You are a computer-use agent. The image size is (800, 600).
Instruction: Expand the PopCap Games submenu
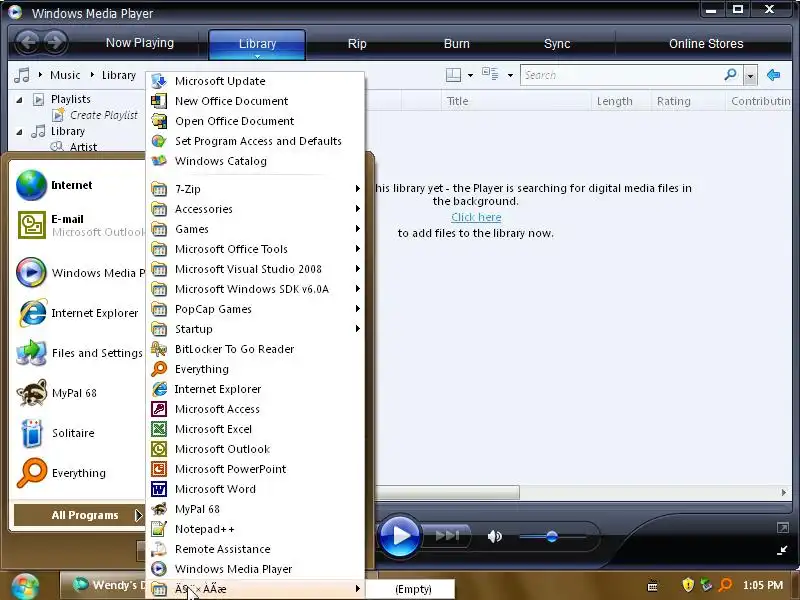click(255, 309)
